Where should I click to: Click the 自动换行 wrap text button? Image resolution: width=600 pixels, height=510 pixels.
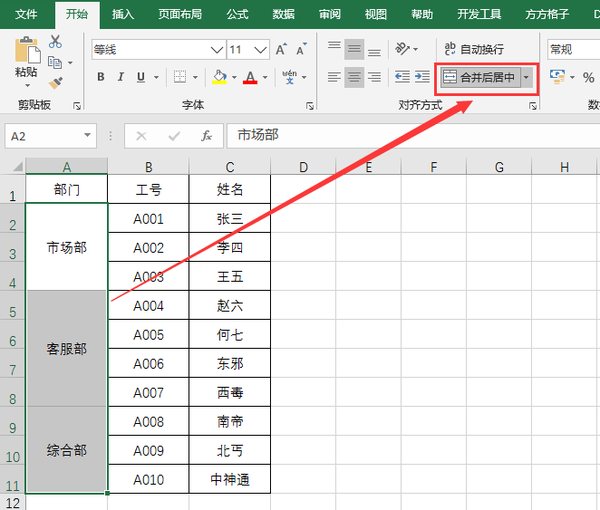coord(474,49)
